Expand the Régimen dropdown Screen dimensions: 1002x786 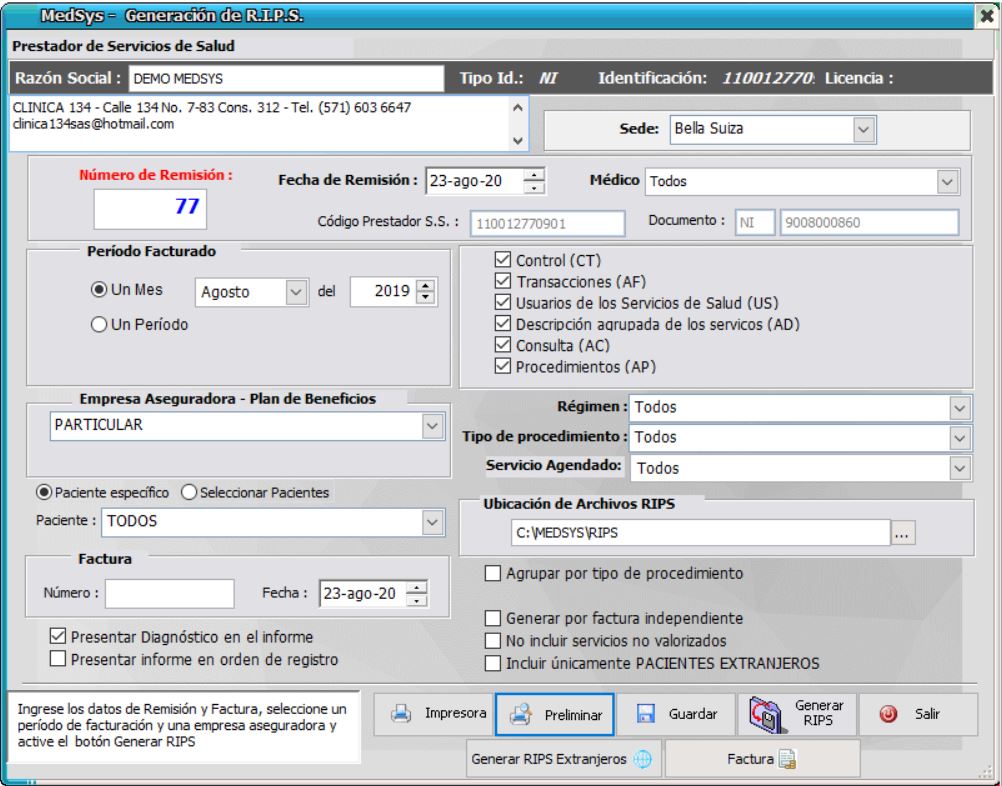pyautogui.click(x=960, y=407)
